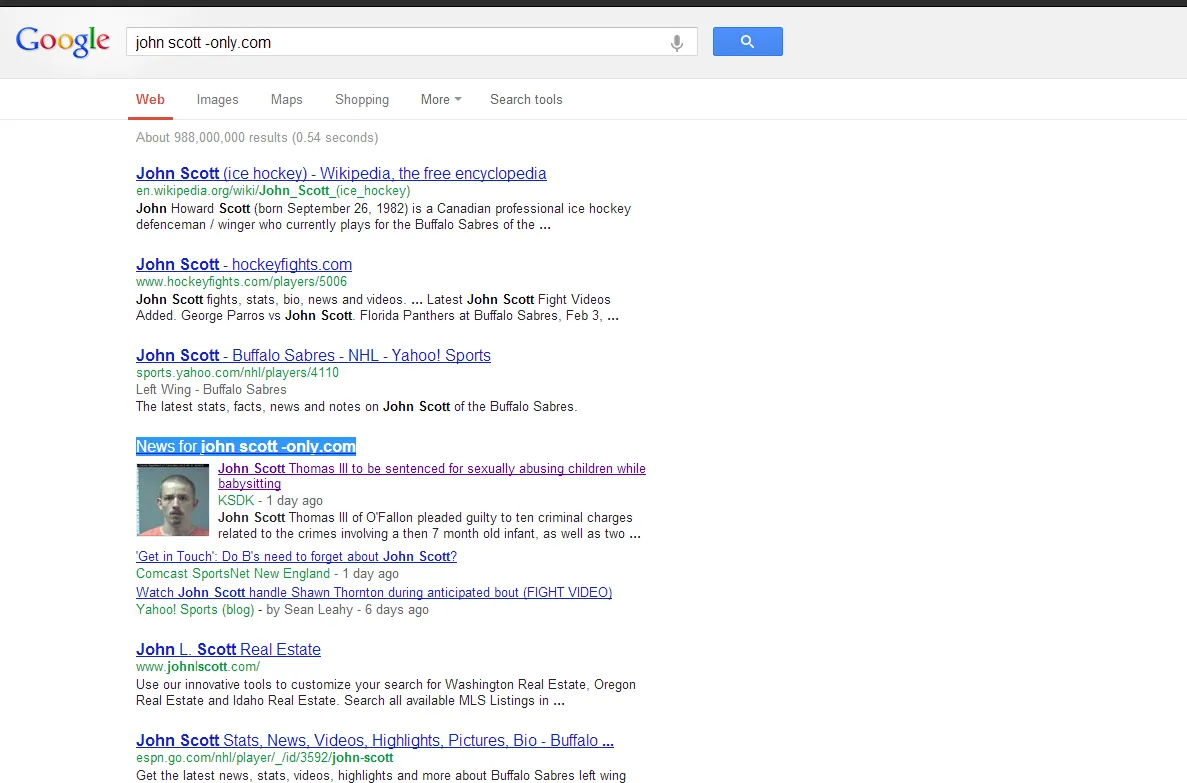
Task: Open the Yahoo! Sports Buffalo Sabres result
Action: pyautogui.click(x=313, y=355)
